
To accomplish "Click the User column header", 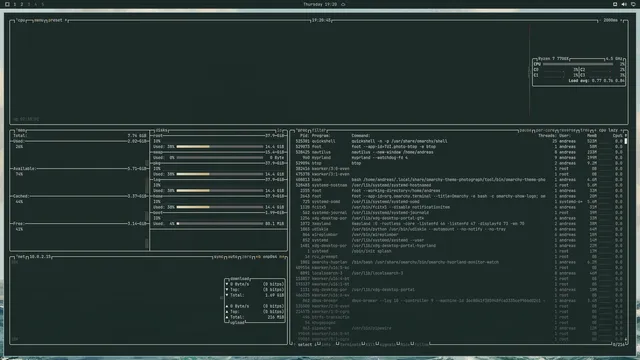I will tap(565, 136).
